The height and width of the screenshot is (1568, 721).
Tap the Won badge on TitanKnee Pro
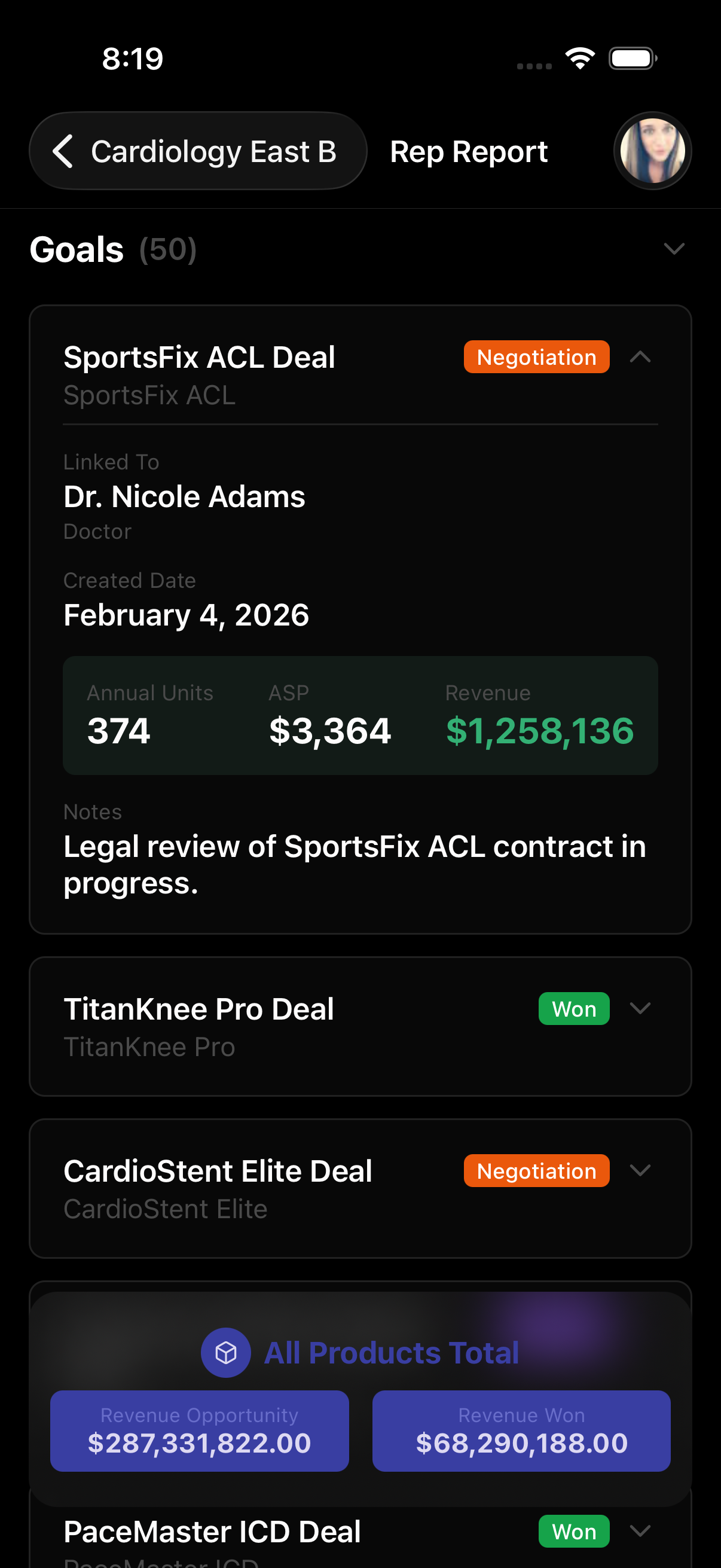click(x=573, y=1009)
